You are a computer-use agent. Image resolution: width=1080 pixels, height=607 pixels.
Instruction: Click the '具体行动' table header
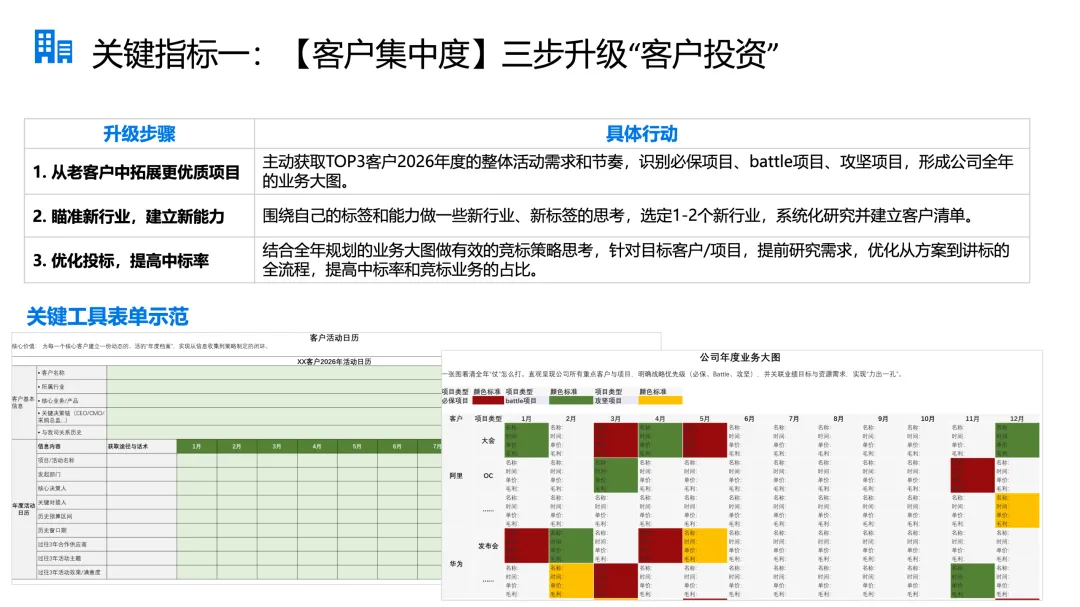pyautogui.click(x=641, y=134)
